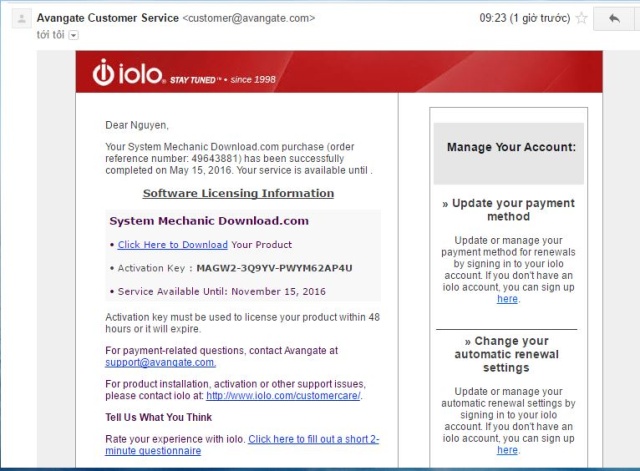Image resolution: width=640 pixels, height=471 pixels.
Task: Click the 'Dear Nguyen,' greeting
Action: click(x=137, y=125)
